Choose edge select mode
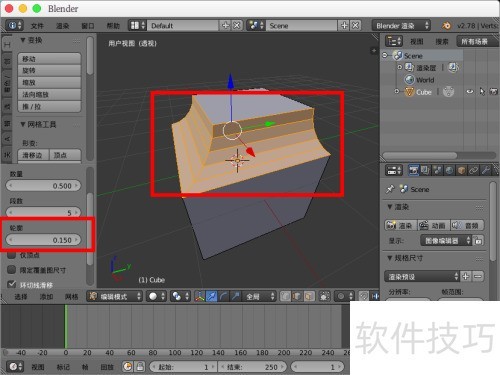 coord(297,296)
